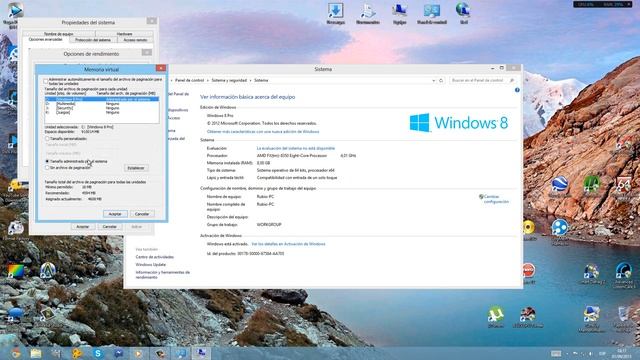Click the blue chat bubble taskbar icon
This screenshot has width=640, height=360.
coord(118,353)
